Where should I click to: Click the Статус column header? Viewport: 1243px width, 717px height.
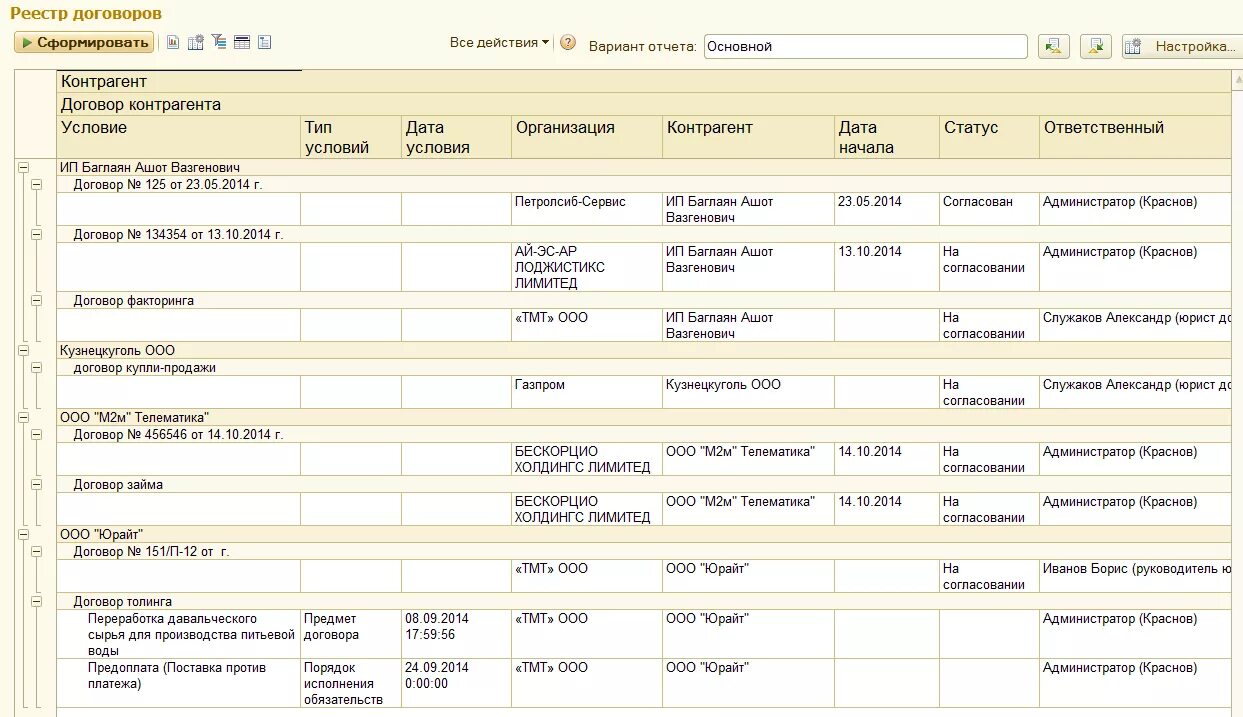click(x=989, y=137)
